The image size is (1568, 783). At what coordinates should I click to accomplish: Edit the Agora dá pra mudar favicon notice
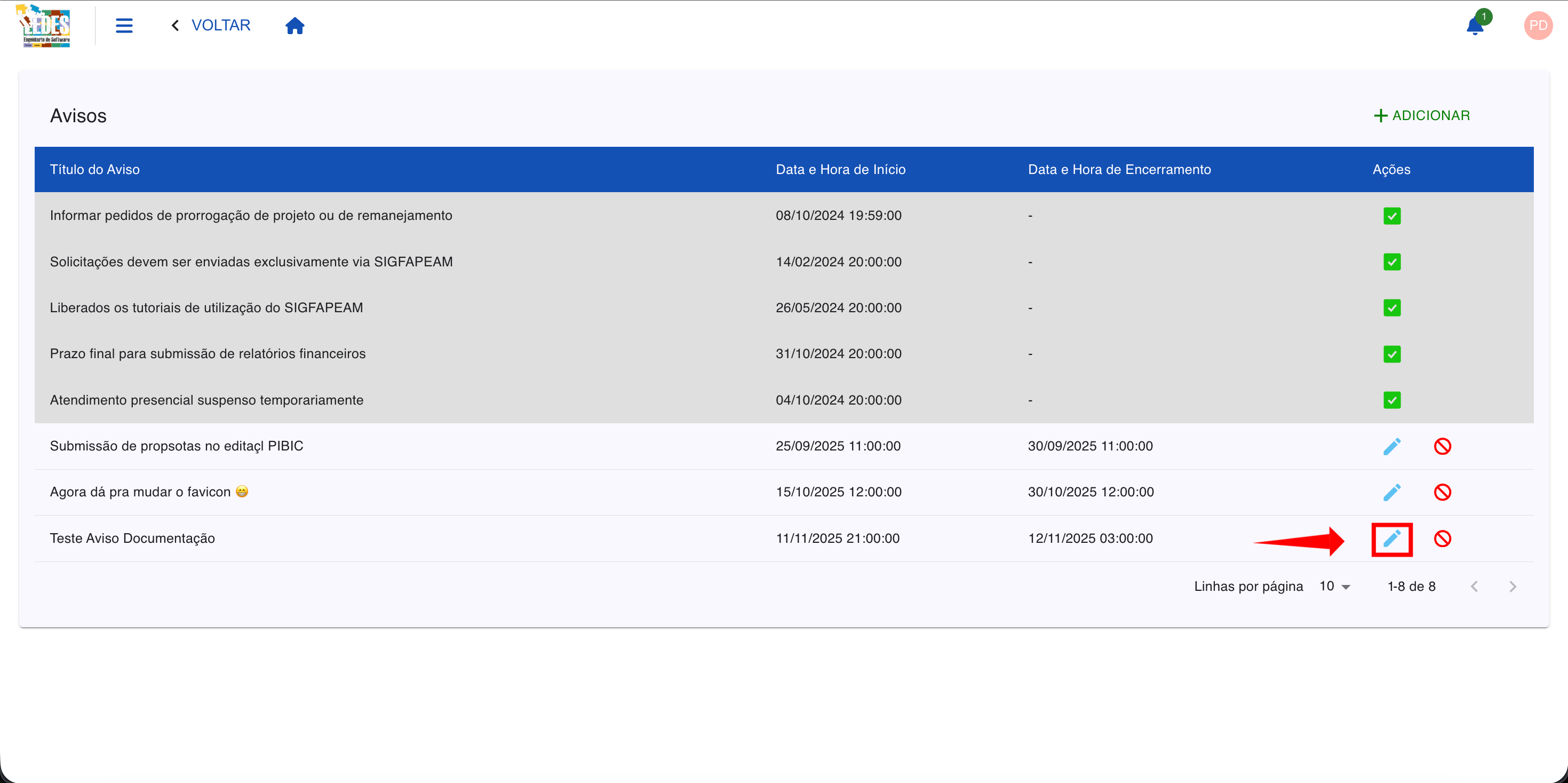click(1391, 492)
